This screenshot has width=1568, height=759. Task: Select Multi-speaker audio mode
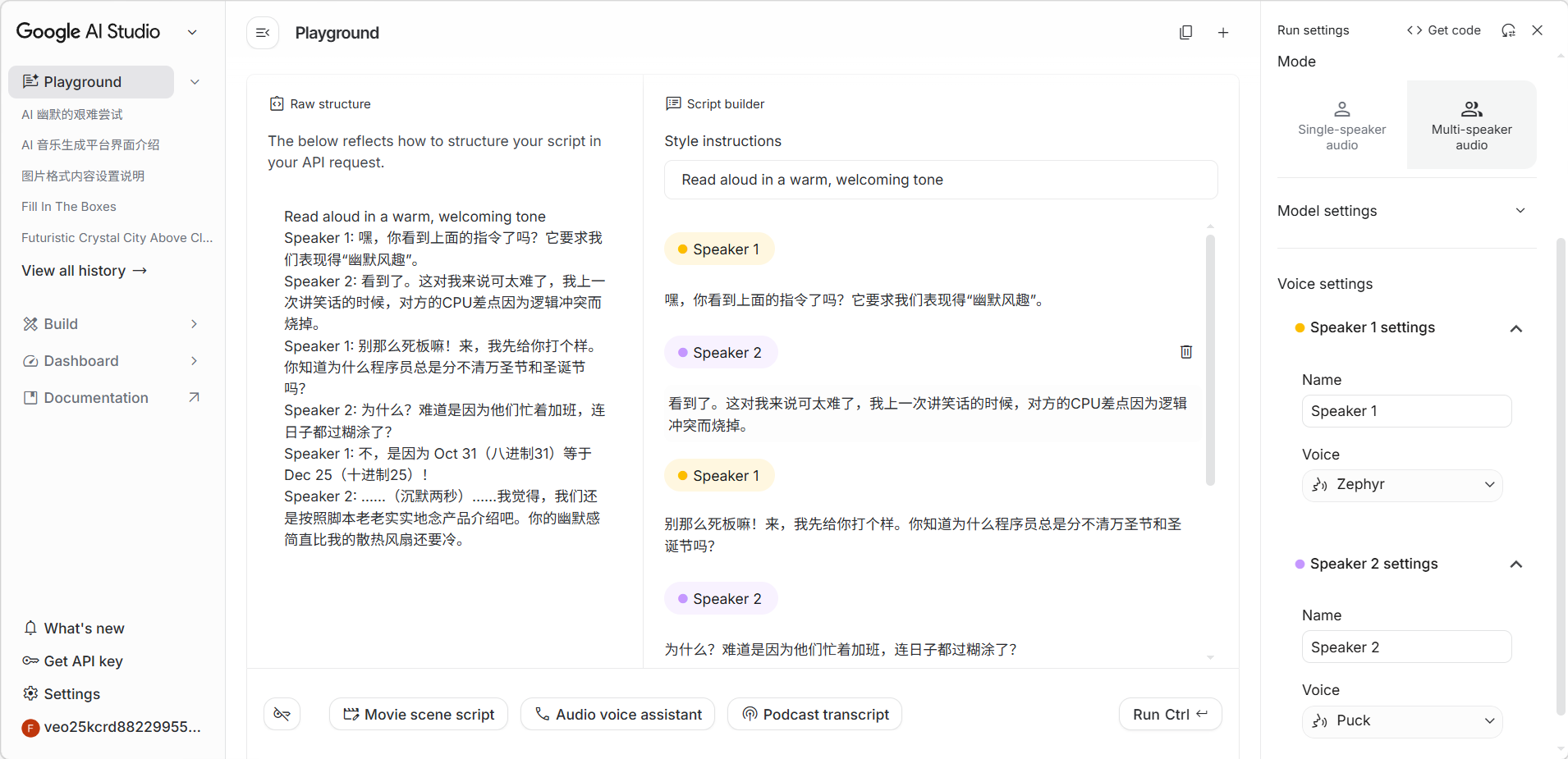click(1472, 125)
